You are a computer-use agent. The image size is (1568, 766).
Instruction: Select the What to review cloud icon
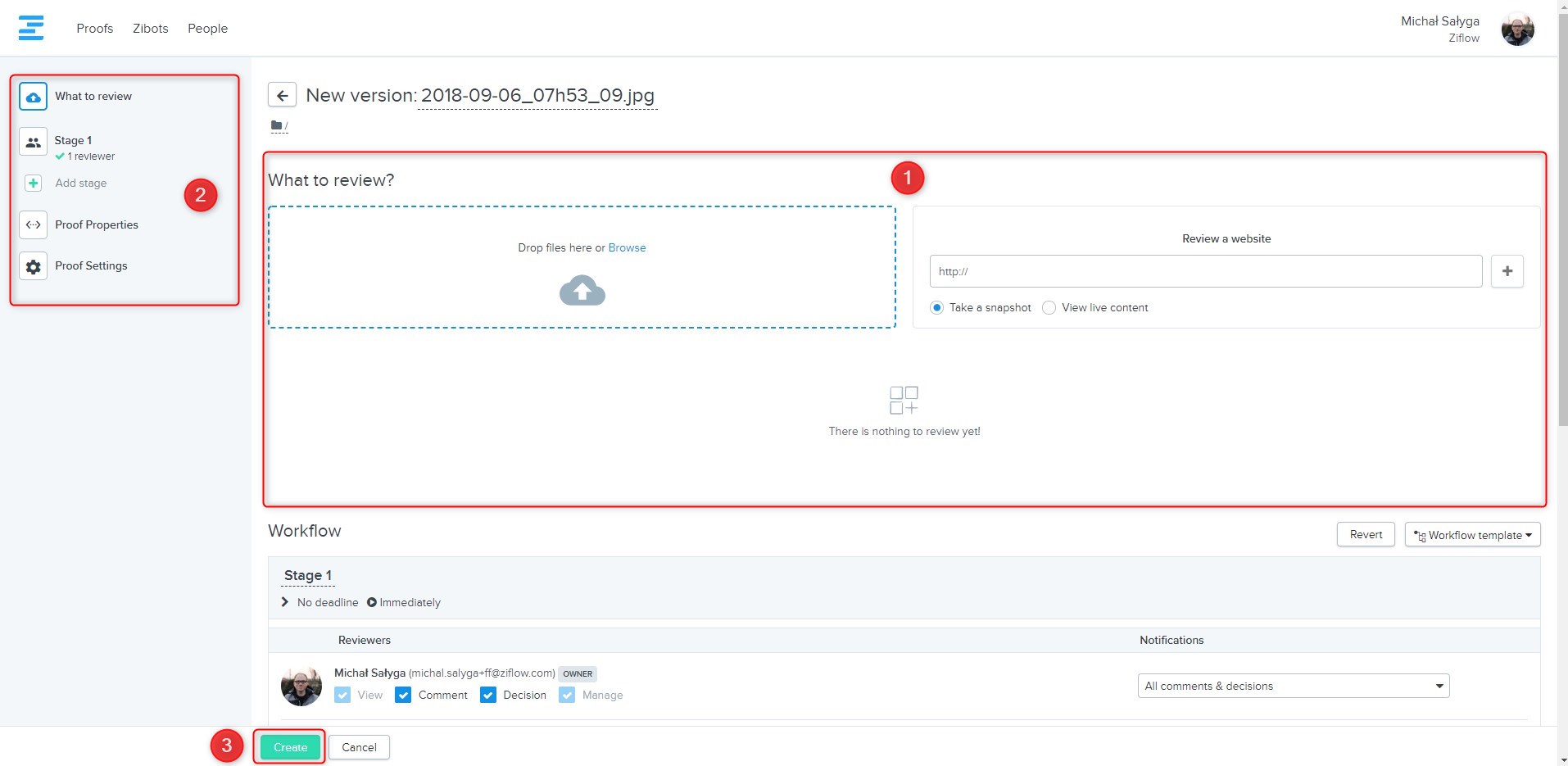[x=33, y=97]
